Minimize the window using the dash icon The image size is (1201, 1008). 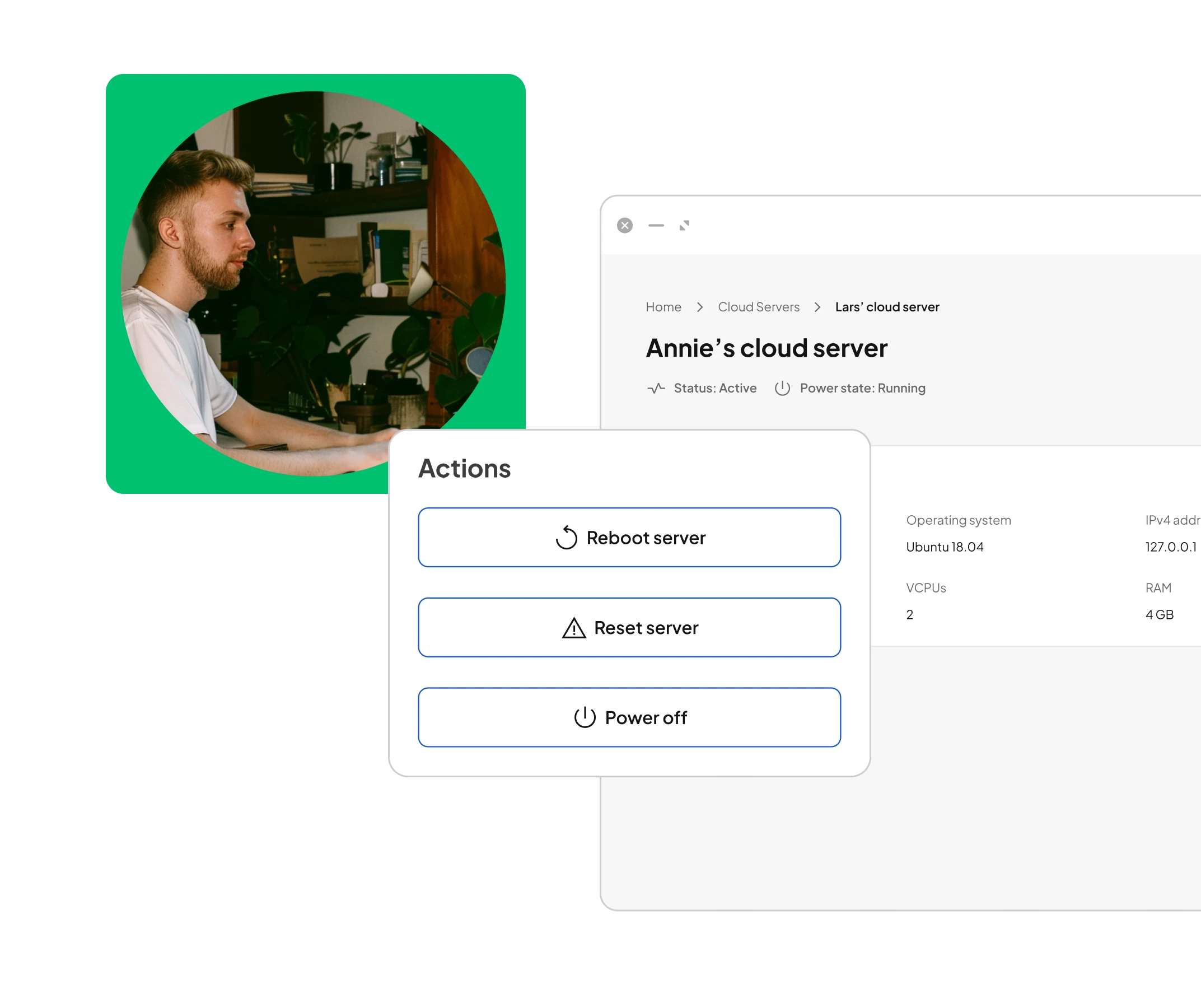pos(656,225)
